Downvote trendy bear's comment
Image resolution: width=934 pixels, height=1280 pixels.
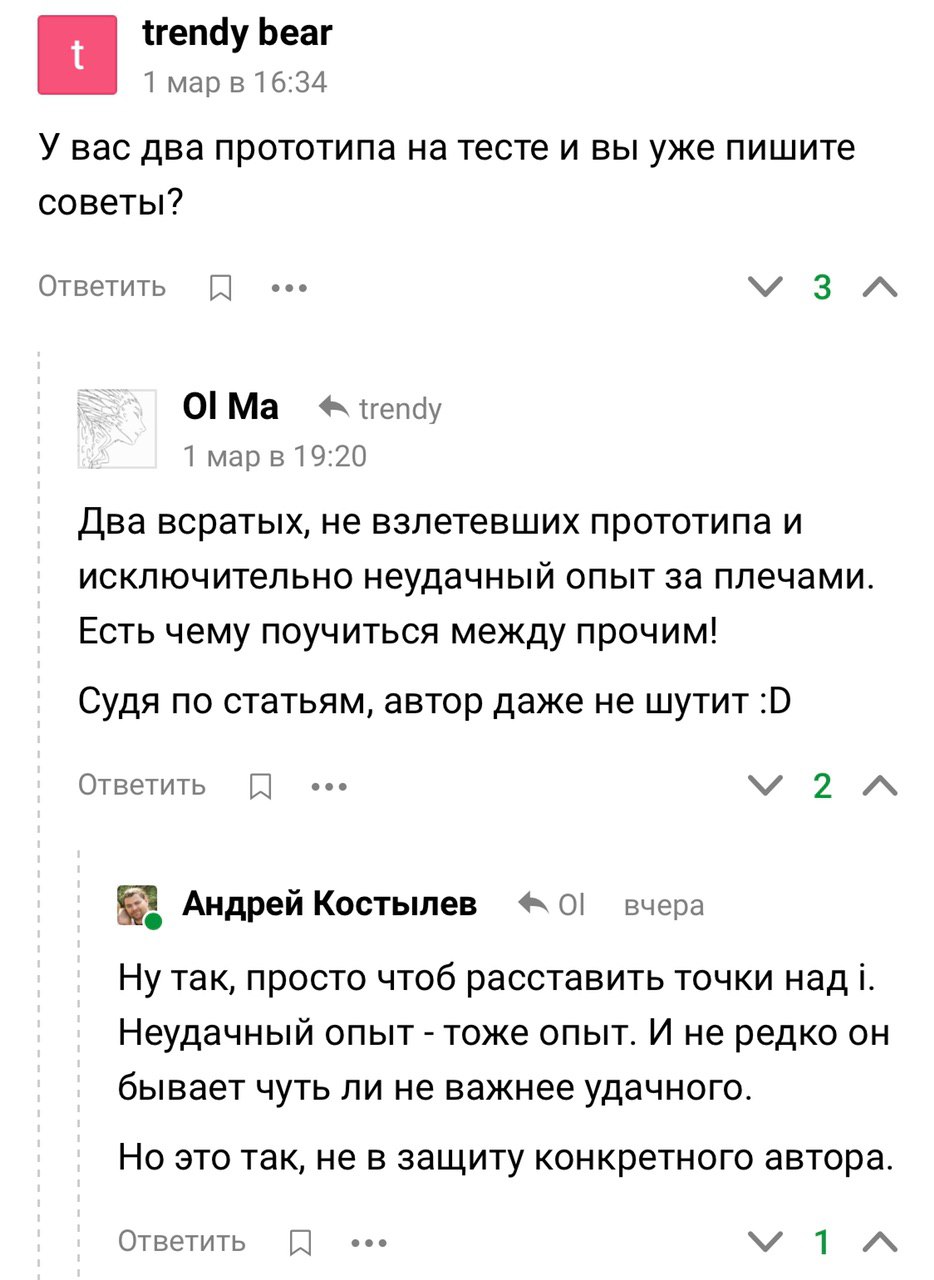pos(766,288)
